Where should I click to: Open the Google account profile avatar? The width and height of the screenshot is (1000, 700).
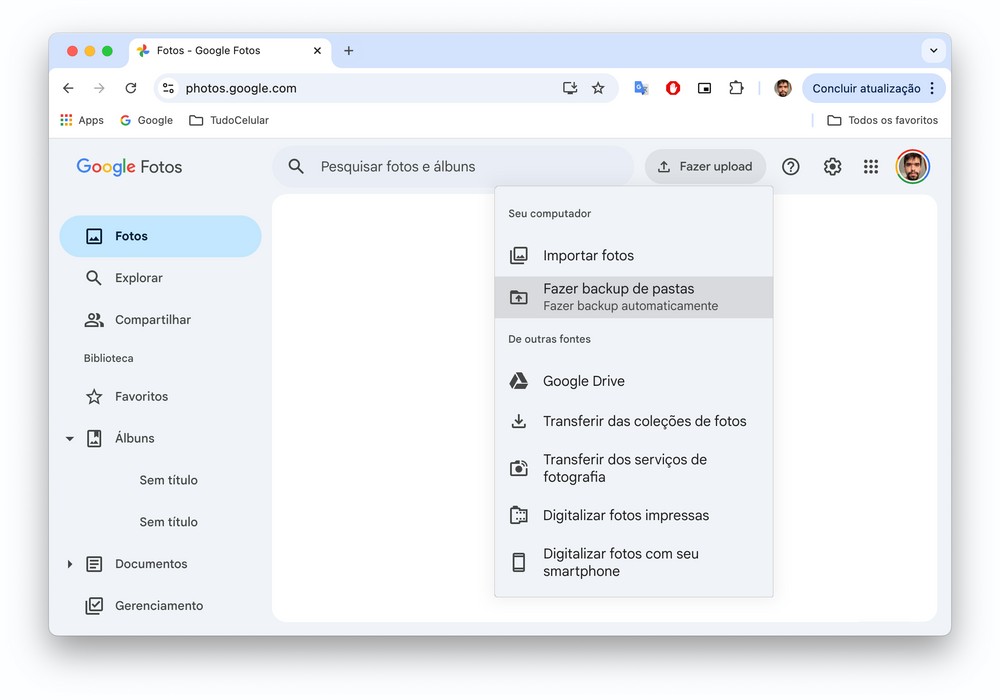tap(912, 167)
